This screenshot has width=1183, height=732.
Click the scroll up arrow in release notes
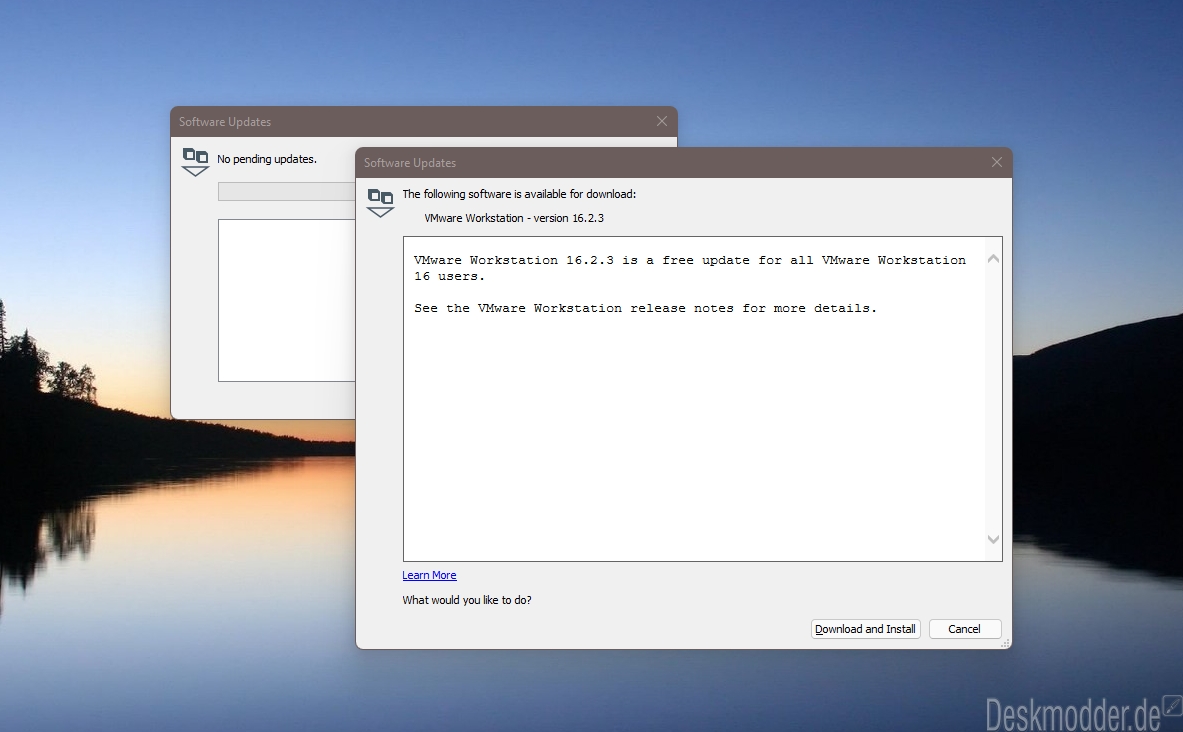[x=993, y=259]
